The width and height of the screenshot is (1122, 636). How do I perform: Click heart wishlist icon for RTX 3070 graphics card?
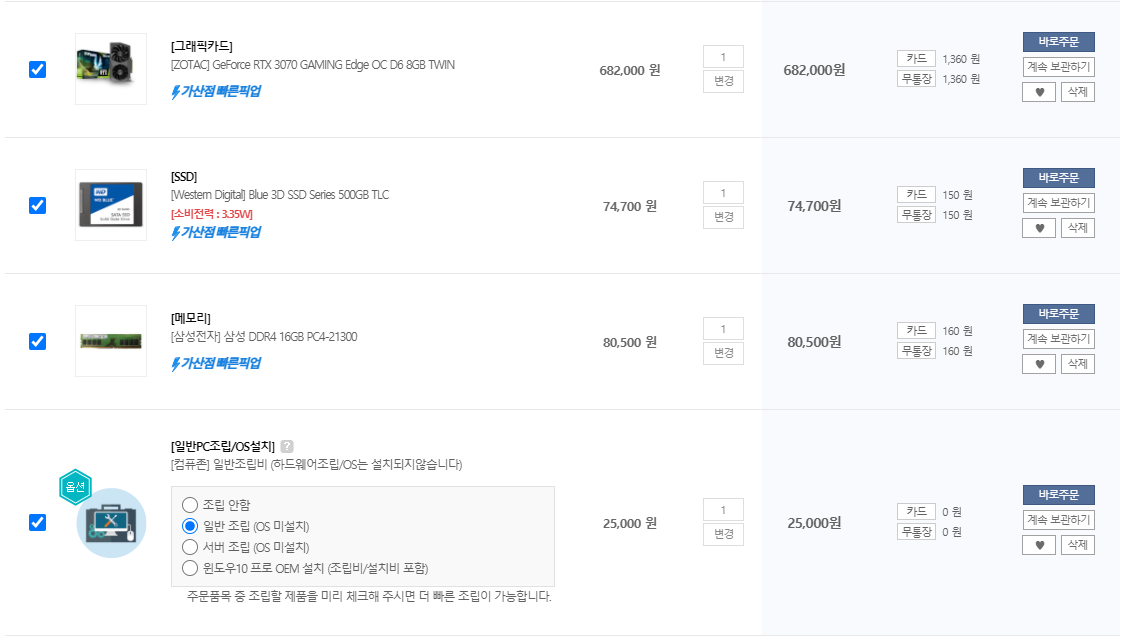pos(1039,92)
